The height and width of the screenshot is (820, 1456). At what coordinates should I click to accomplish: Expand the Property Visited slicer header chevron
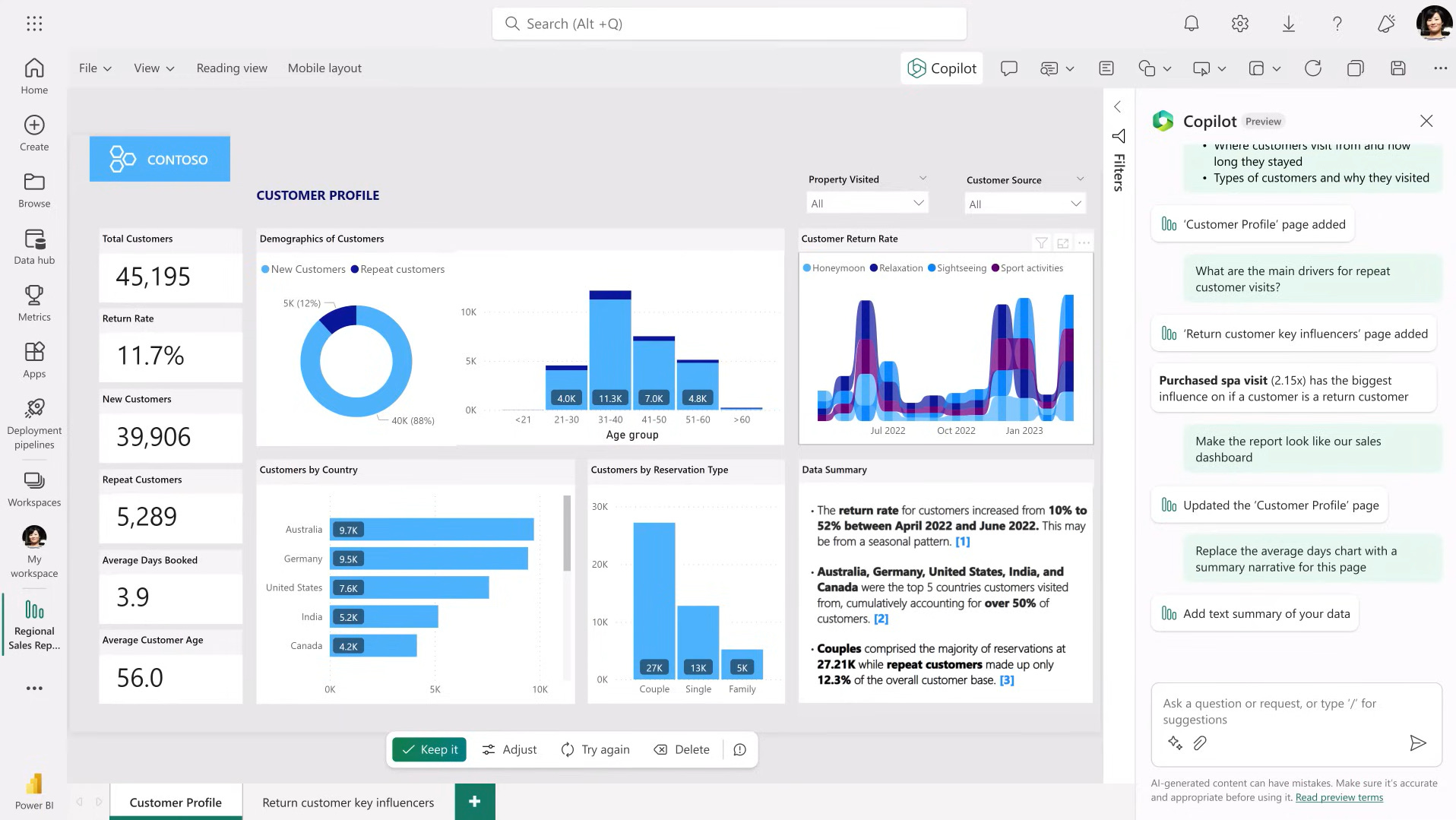923,179
